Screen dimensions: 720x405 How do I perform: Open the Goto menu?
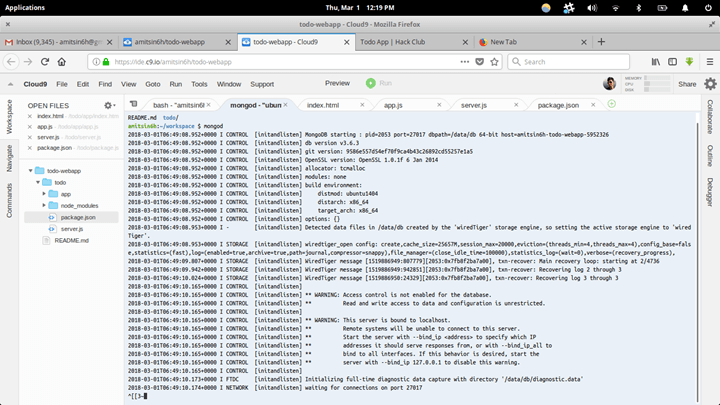[x=153, y=84]
